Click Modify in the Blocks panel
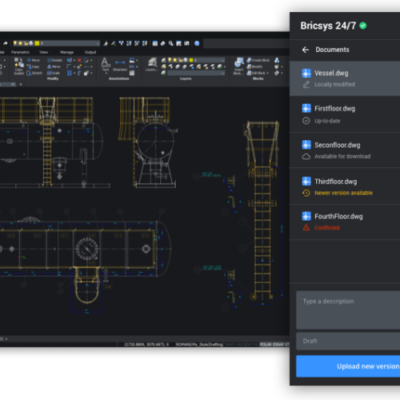The image size is (400, 400). 255,67
